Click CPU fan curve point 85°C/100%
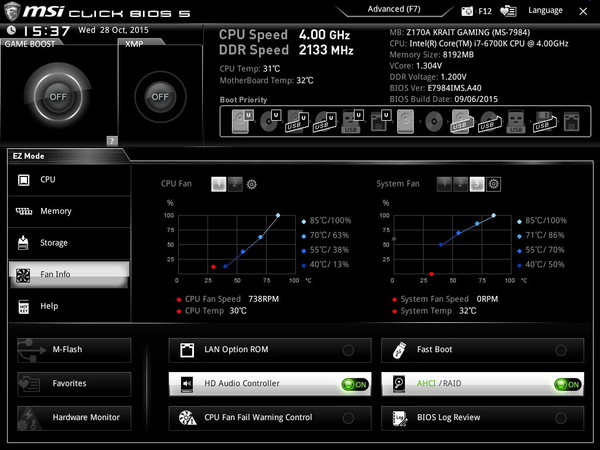Screen dimensions: 600x450 [278, 215]
